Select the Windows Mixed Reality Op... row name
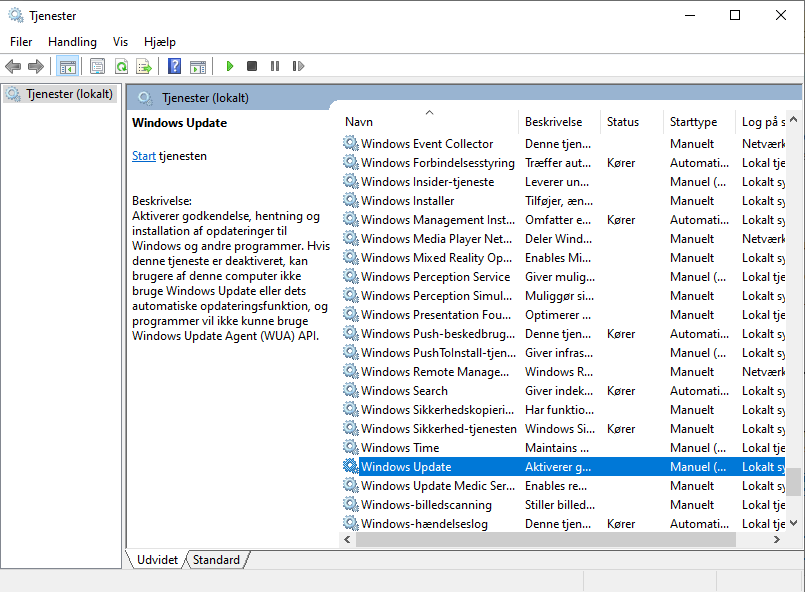This screenshot has width=805, height=592. [x=436, y=258]
